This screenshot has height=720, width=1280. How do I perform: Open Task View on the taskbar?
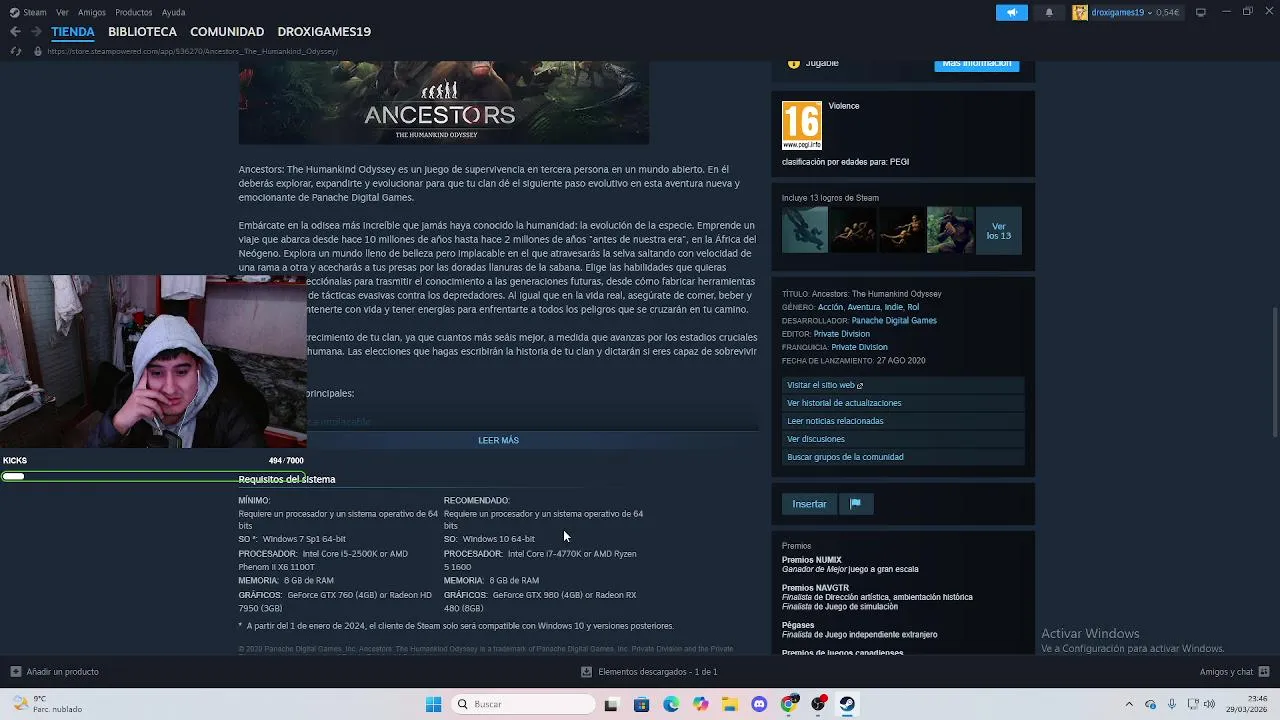pyautogui.click(x=611, y=704)
